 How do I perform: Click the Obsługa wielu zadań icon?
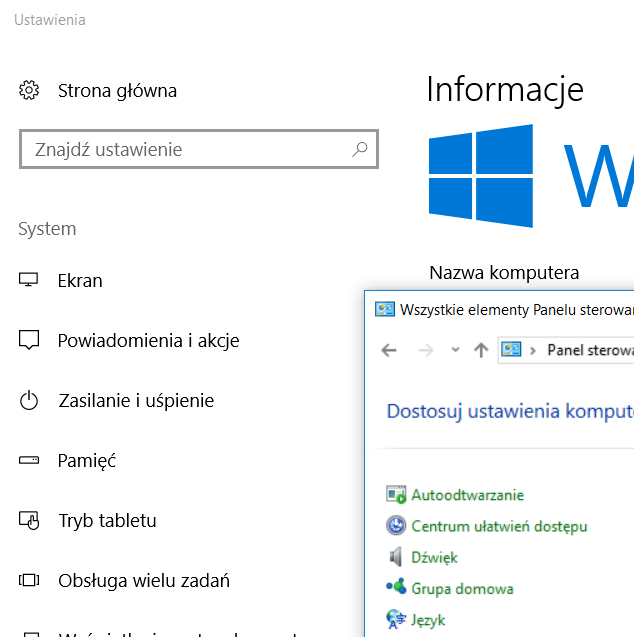pos(29,581)
